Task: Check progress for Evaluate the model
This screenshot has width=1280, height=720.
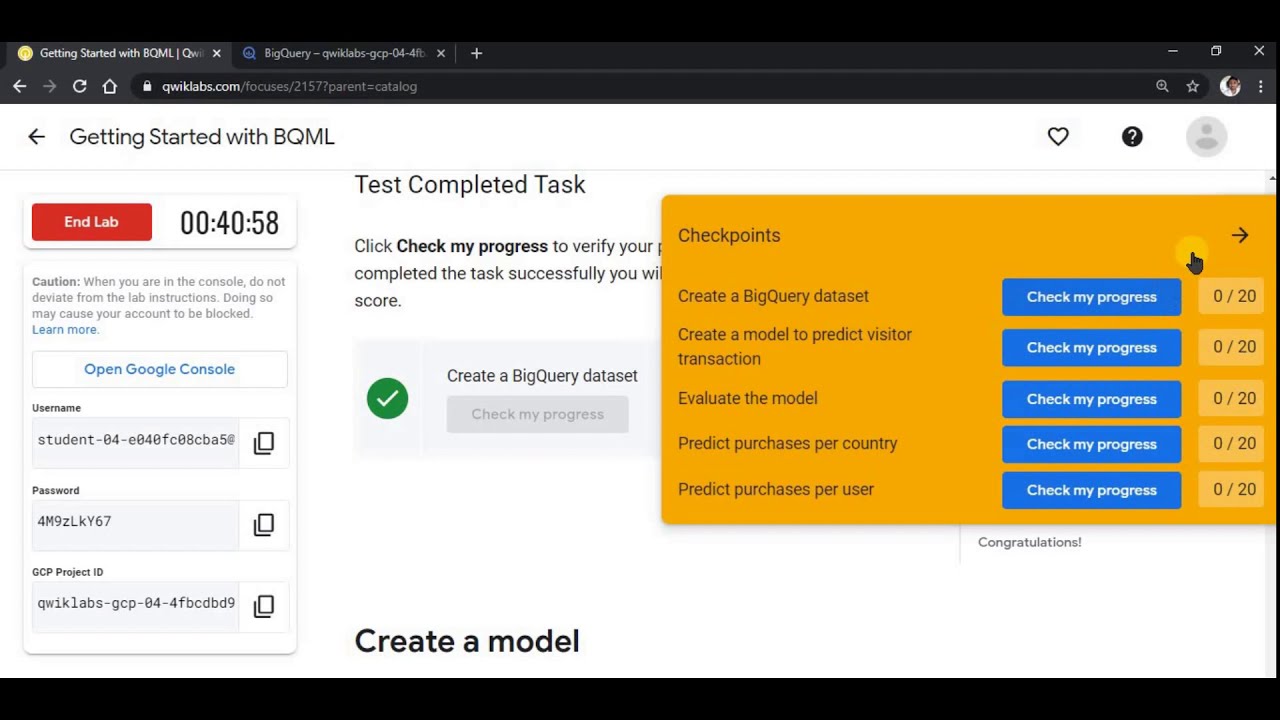Action: click(1092, 399)
